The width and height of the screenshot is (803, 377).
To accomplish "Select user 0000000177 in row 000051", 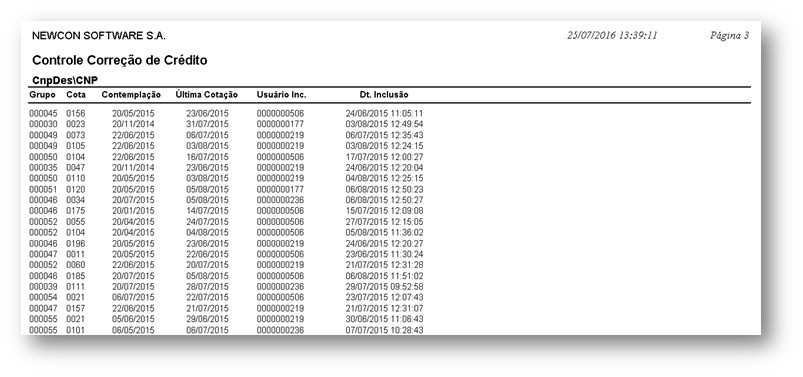I will coord(280,190).
